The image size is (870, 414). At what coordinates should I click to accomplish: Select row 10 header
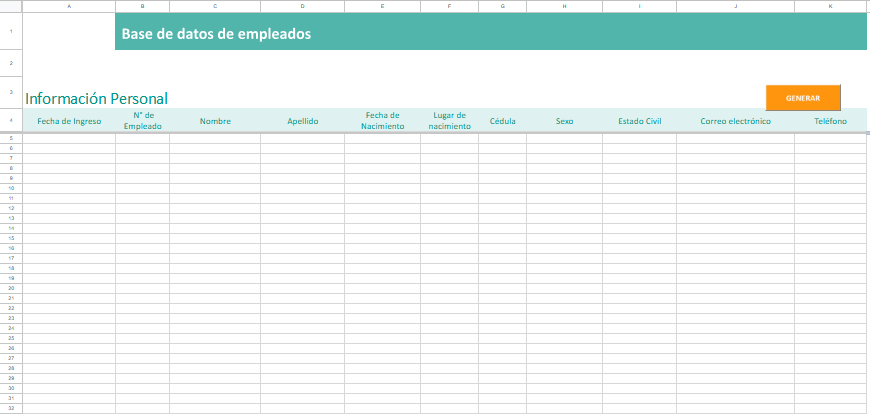pyautogui.click(x=11, y=188)
